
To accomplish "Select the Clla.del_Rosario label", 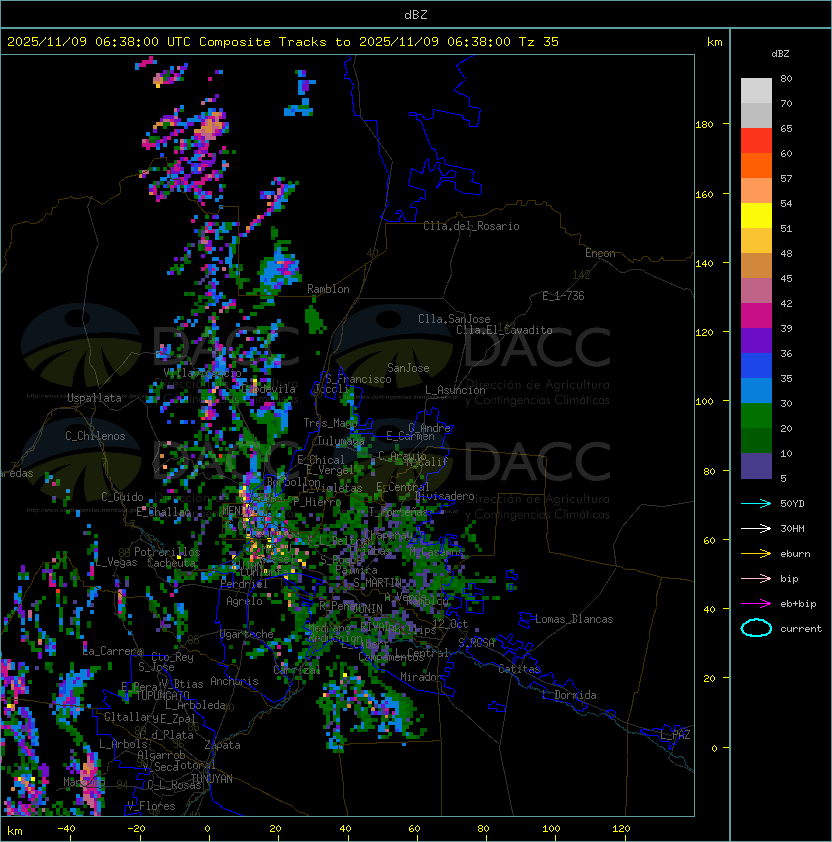I will pos(471,226).
